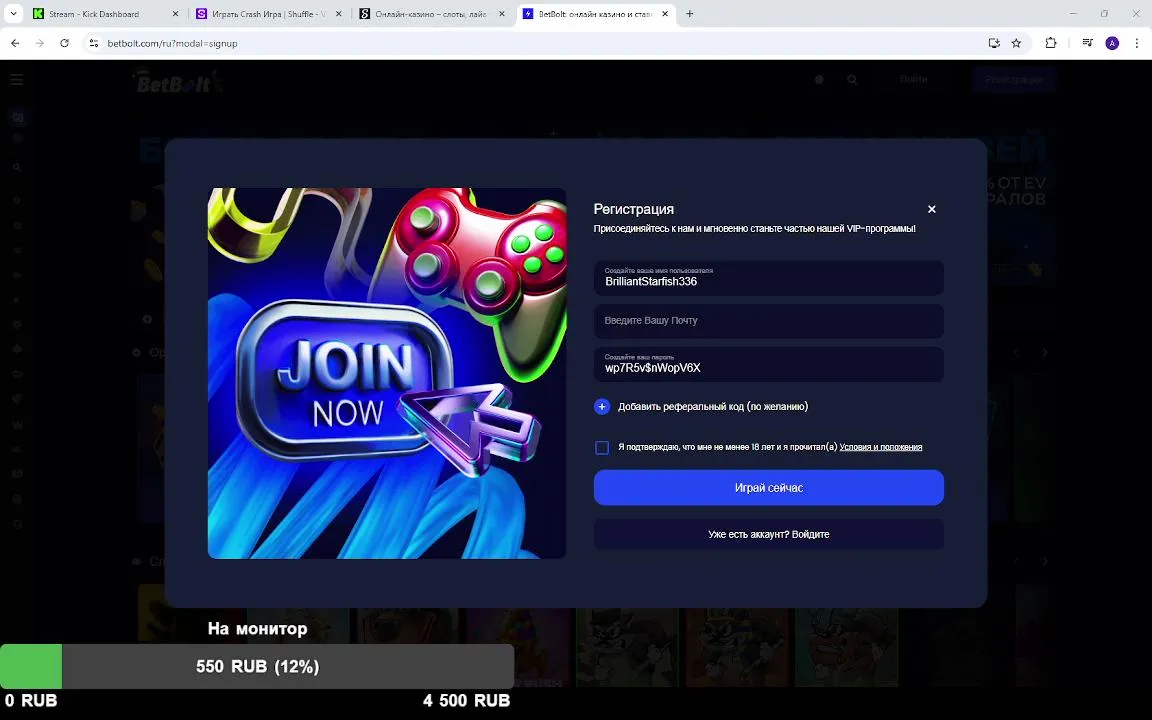Switch to the Shuffle Crash game tab
Image resolution: width=1152 pixels, height=720 pixels.
pyautogui.click(x=268, y=14)
